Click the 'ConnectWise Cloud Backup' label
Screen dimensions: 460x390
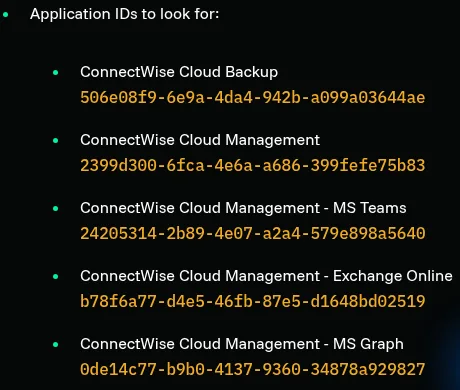[179, 72]
